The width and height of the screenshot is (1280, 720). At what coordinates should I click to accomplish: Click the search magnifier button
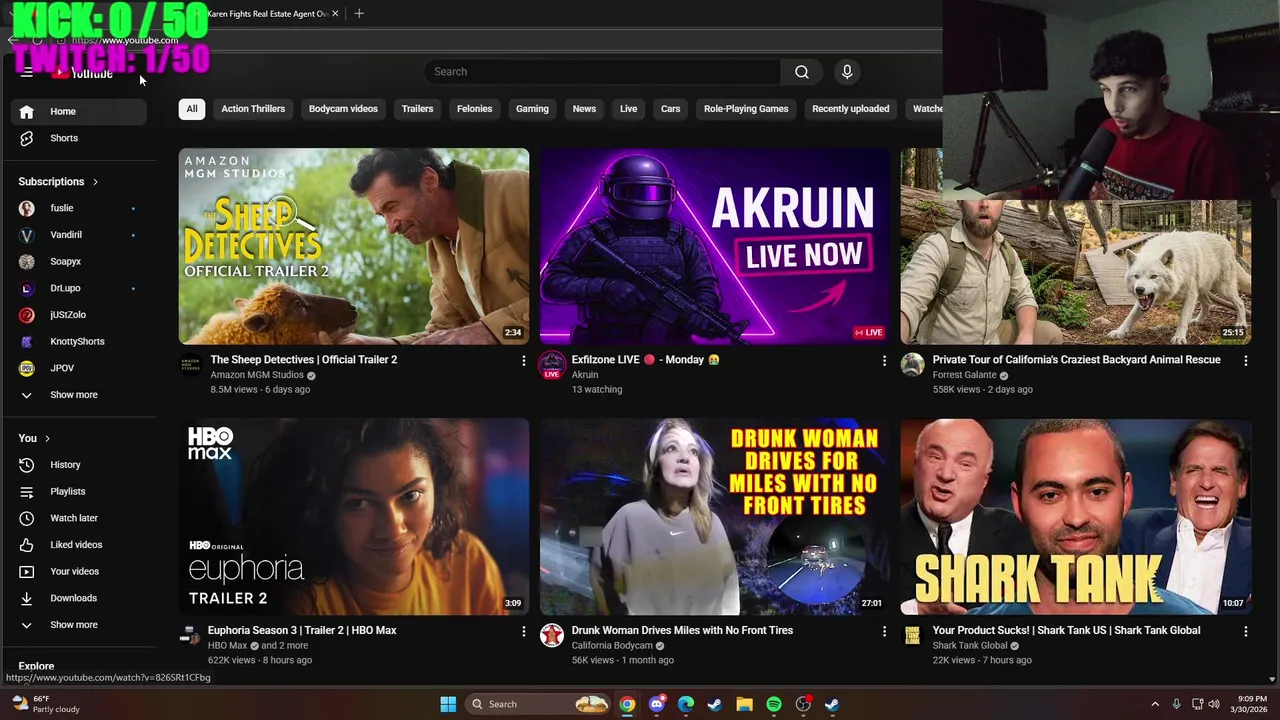pyautogui.click(x=801, y=72)
